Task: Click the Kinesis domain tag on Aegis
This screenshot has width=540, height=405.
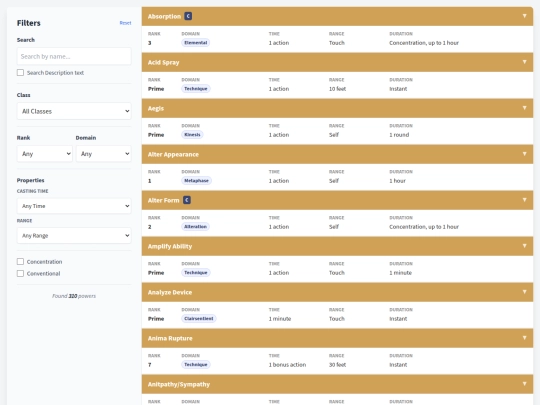Action: click(x=192, y=135)
